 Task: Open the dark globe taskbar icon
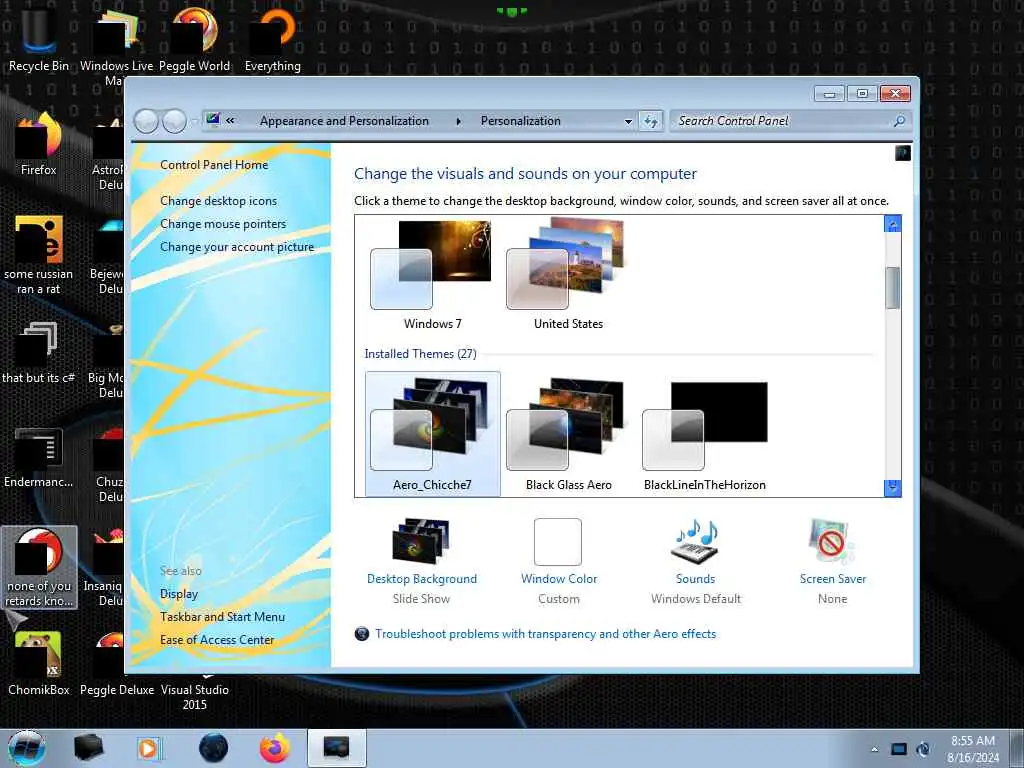pyautogui.click(x=213, y=748)
